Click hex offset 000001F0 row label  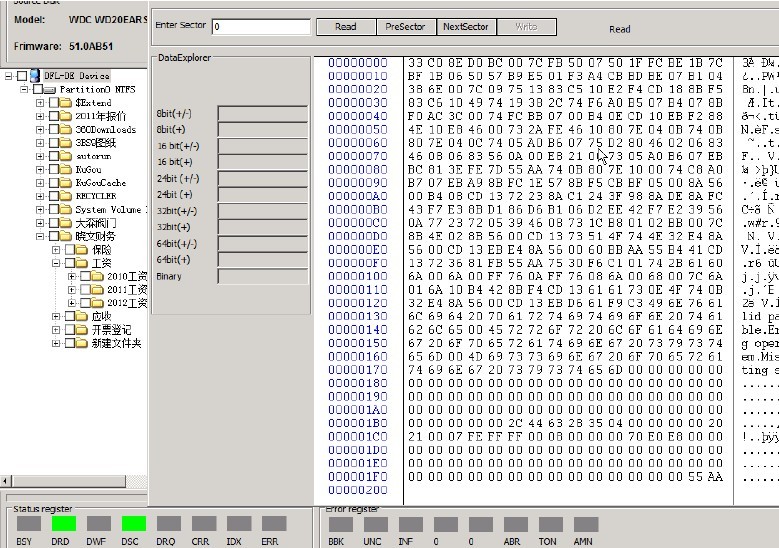[x=358, y=477]
